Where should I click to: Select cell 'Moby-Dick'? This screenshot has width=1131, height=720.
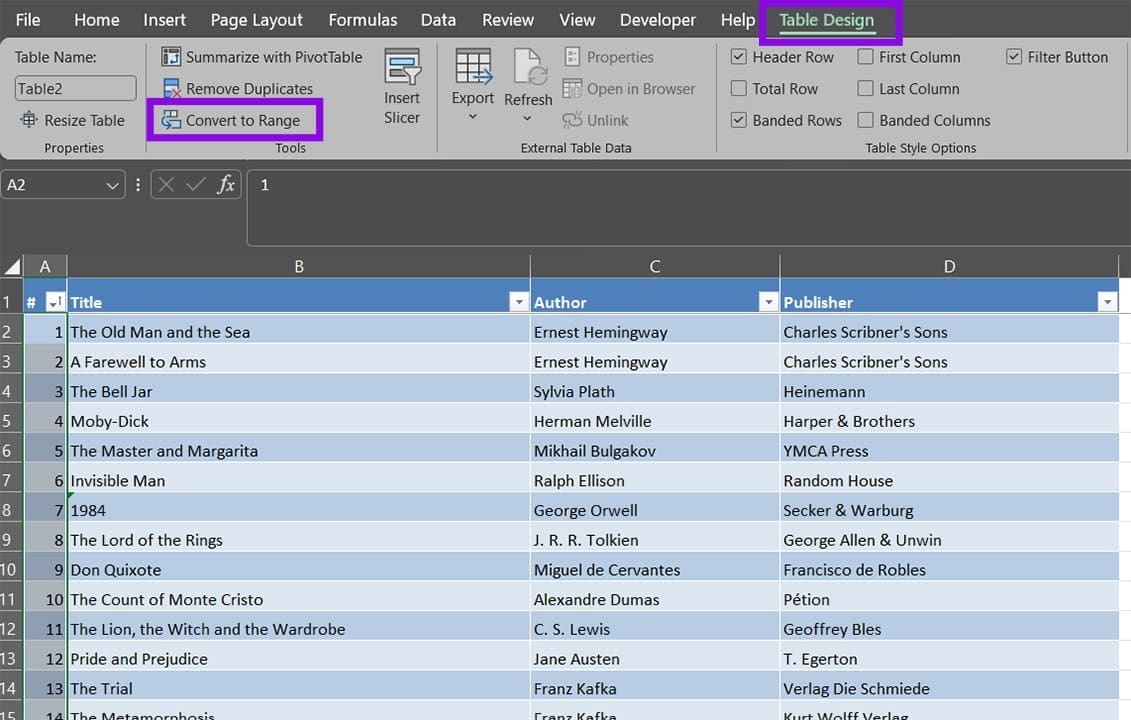(299, 421)
